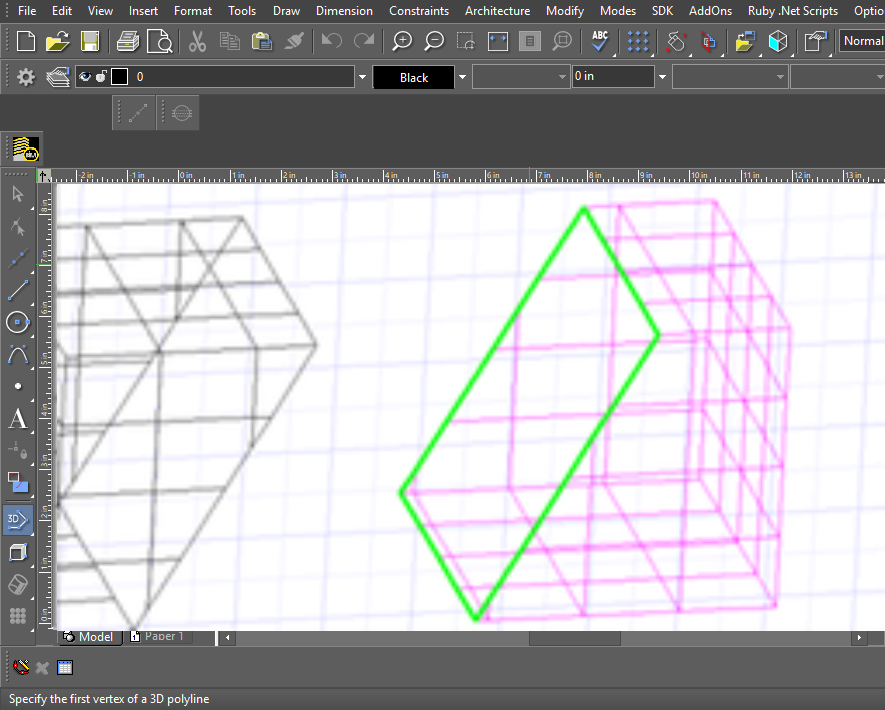Choose the Text tool (letter A)
The image size is (885, 710).
[x=17, y=419]
